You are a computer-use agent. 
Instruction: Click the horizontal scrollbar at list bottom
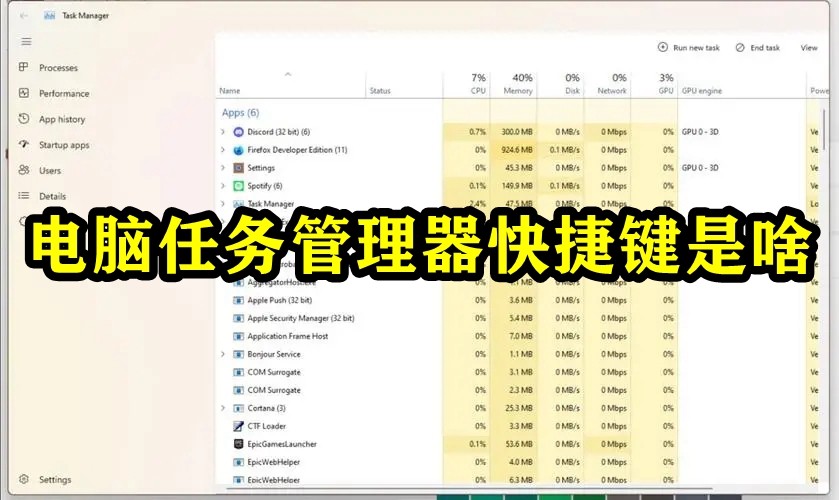471,488
